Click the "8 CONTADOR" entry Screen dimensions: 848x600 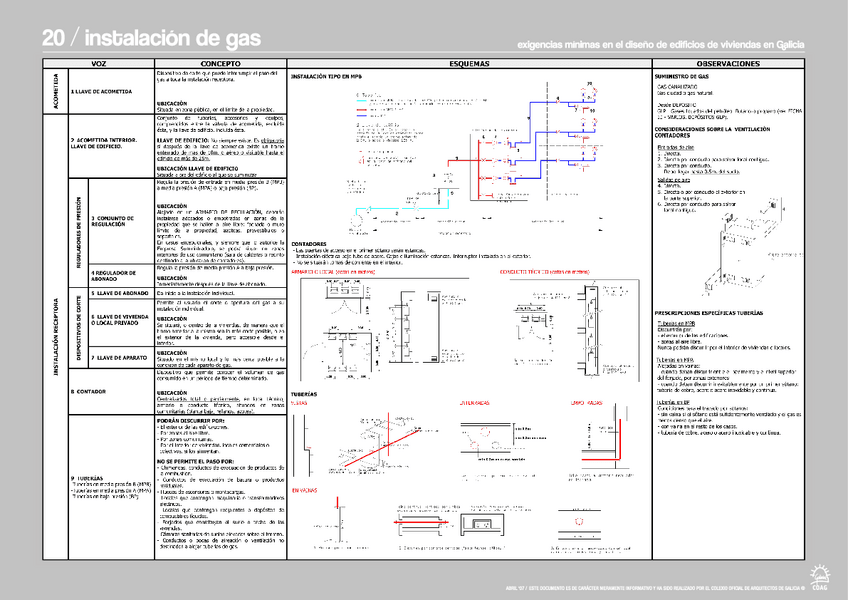click(88, 392)
